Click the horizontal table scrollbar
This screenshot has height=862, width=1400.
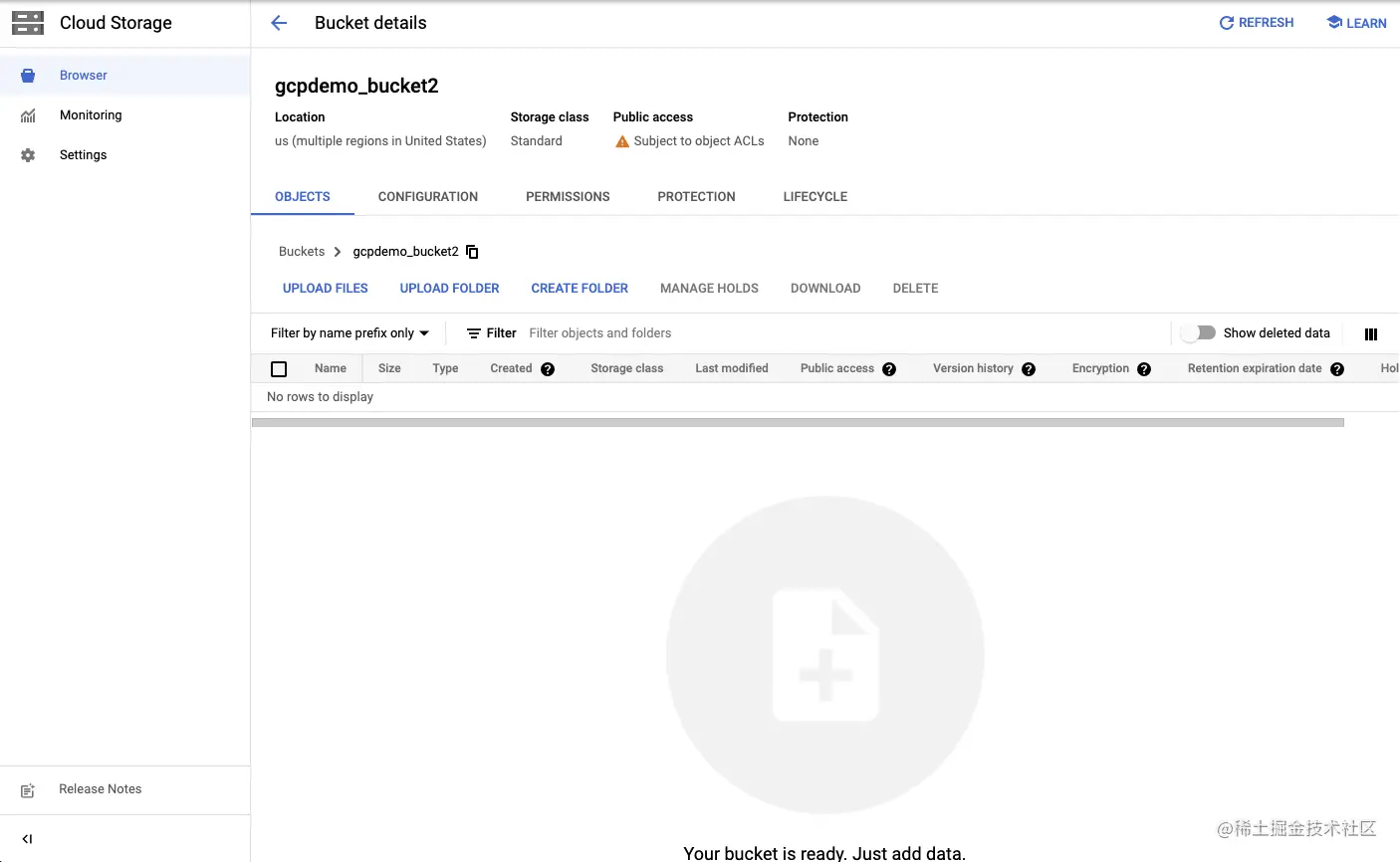[x=798, y=423]
